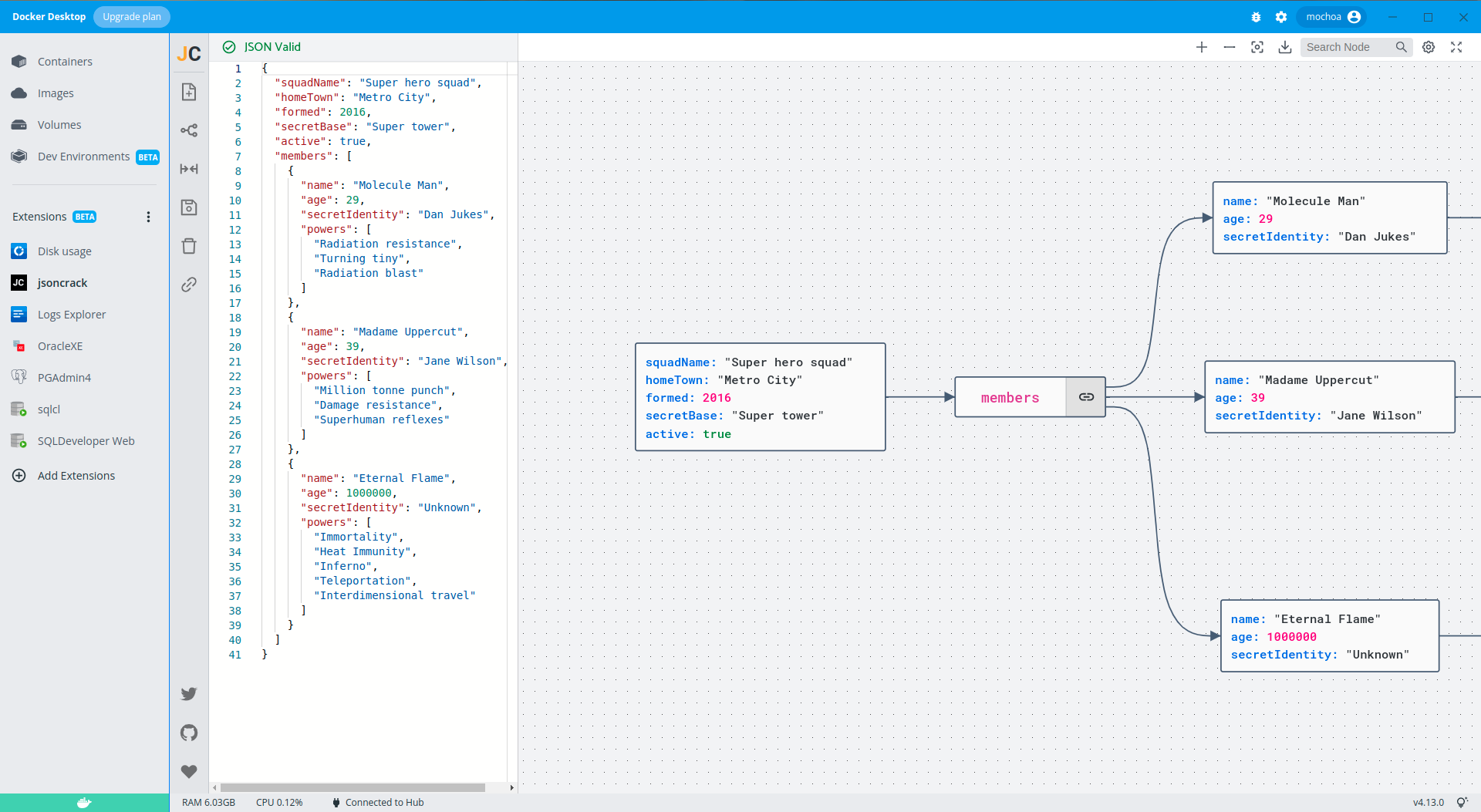This screenshot has height=812, width=1481.
Task: Open the Containers section
Action: (85, 62)
